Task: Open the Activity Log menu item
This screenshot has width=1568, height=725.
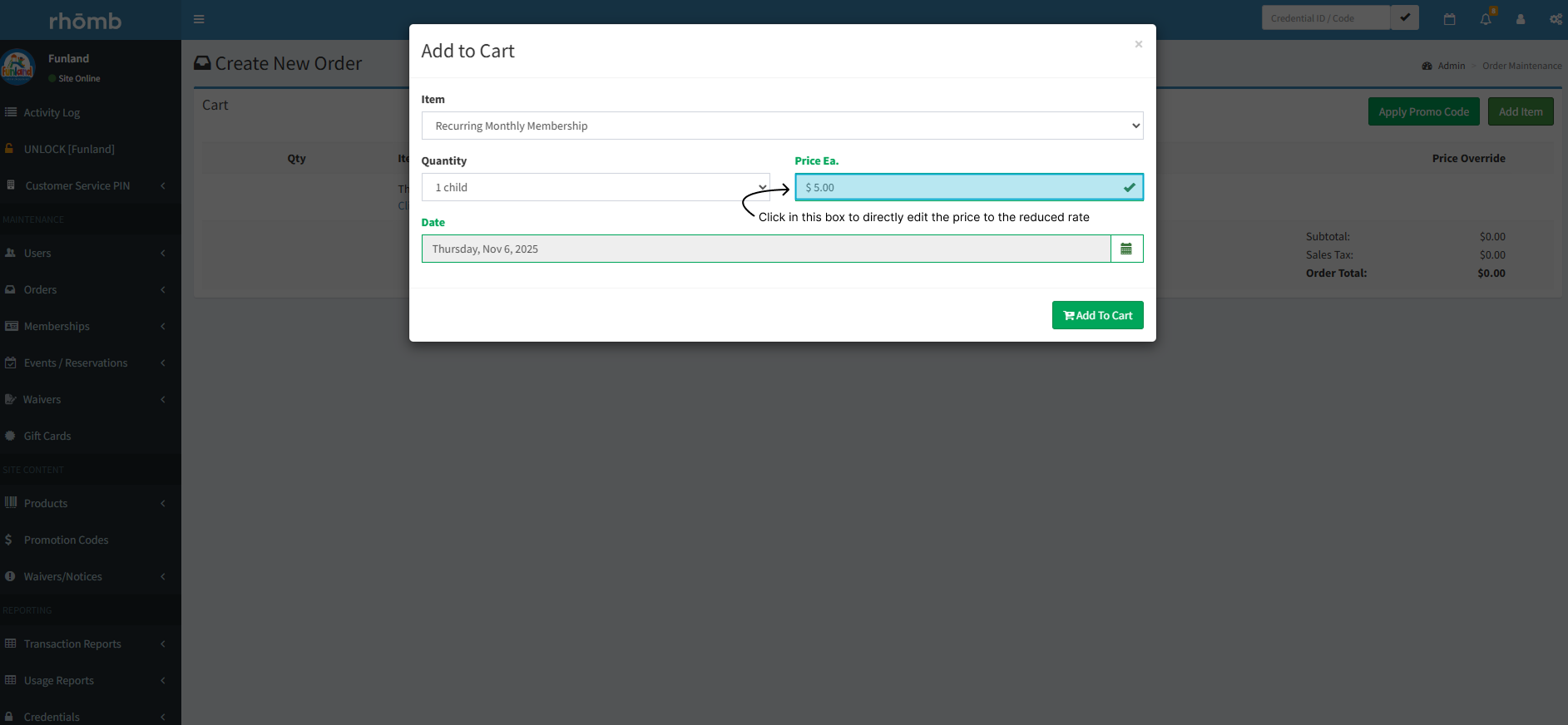Action: tap(52, 112)
